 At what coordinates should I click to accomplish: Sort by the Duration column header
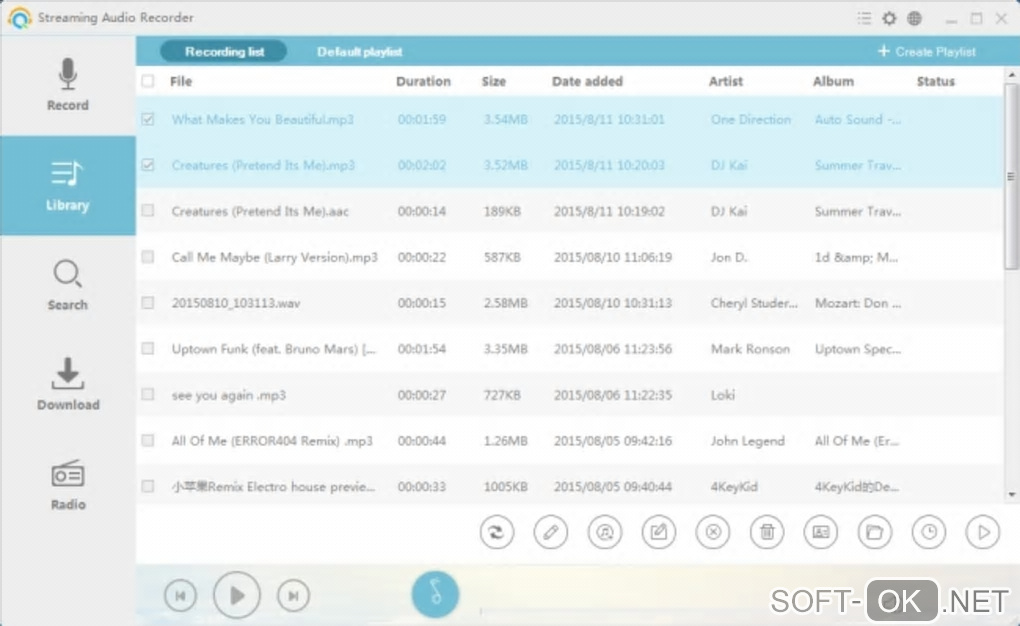423,81
